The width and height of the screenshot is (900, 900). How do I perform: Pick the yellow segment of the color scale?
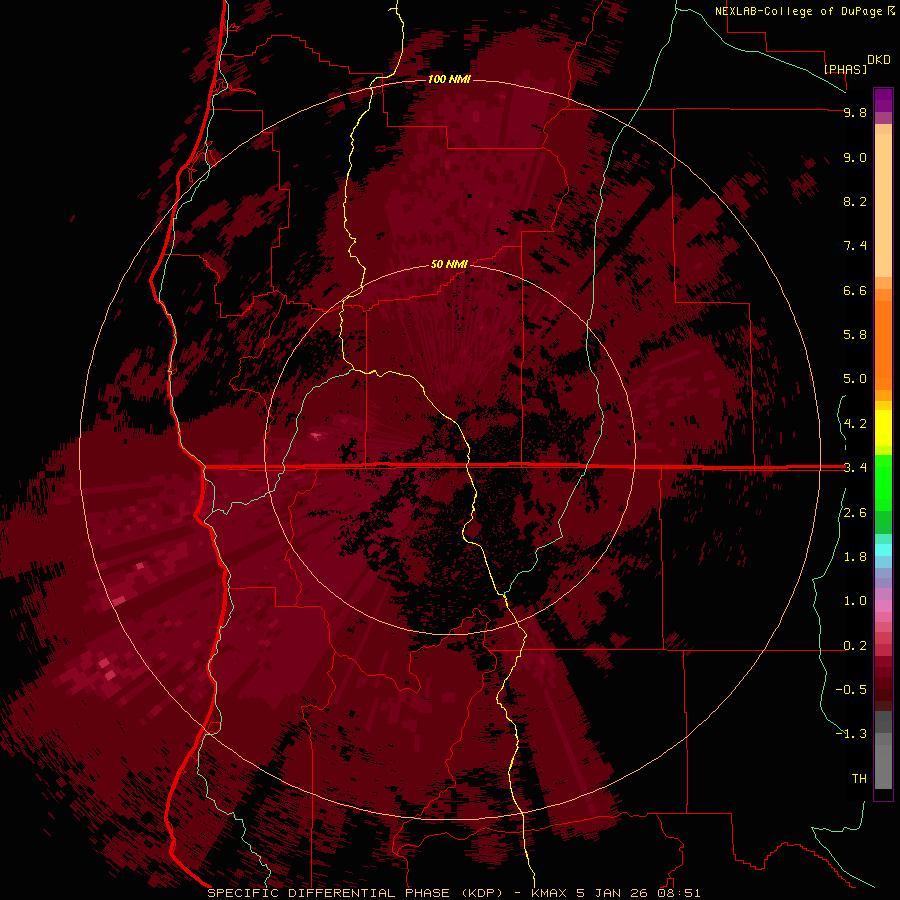coord(883,428)
